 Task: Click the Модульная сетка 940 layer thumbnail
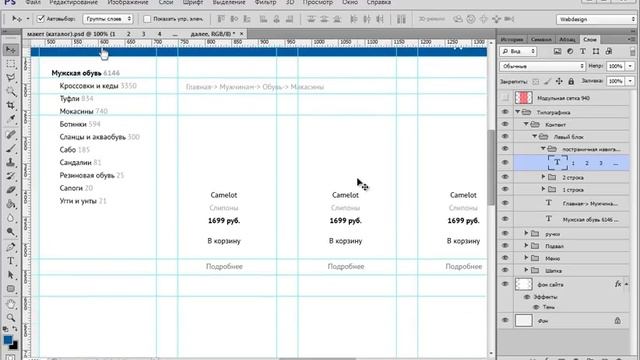tap(524, 98)
